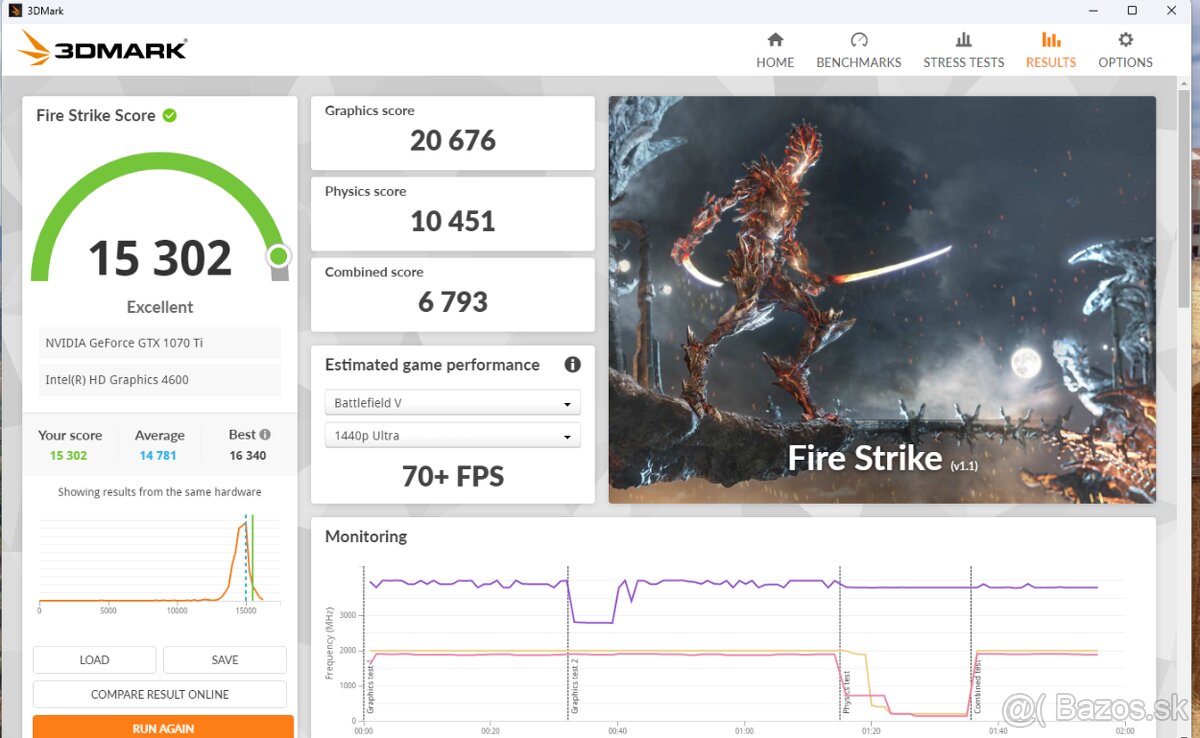Open the Stress Tests icon
This screenshot has height=738, width=1200.
click(963, 40)
